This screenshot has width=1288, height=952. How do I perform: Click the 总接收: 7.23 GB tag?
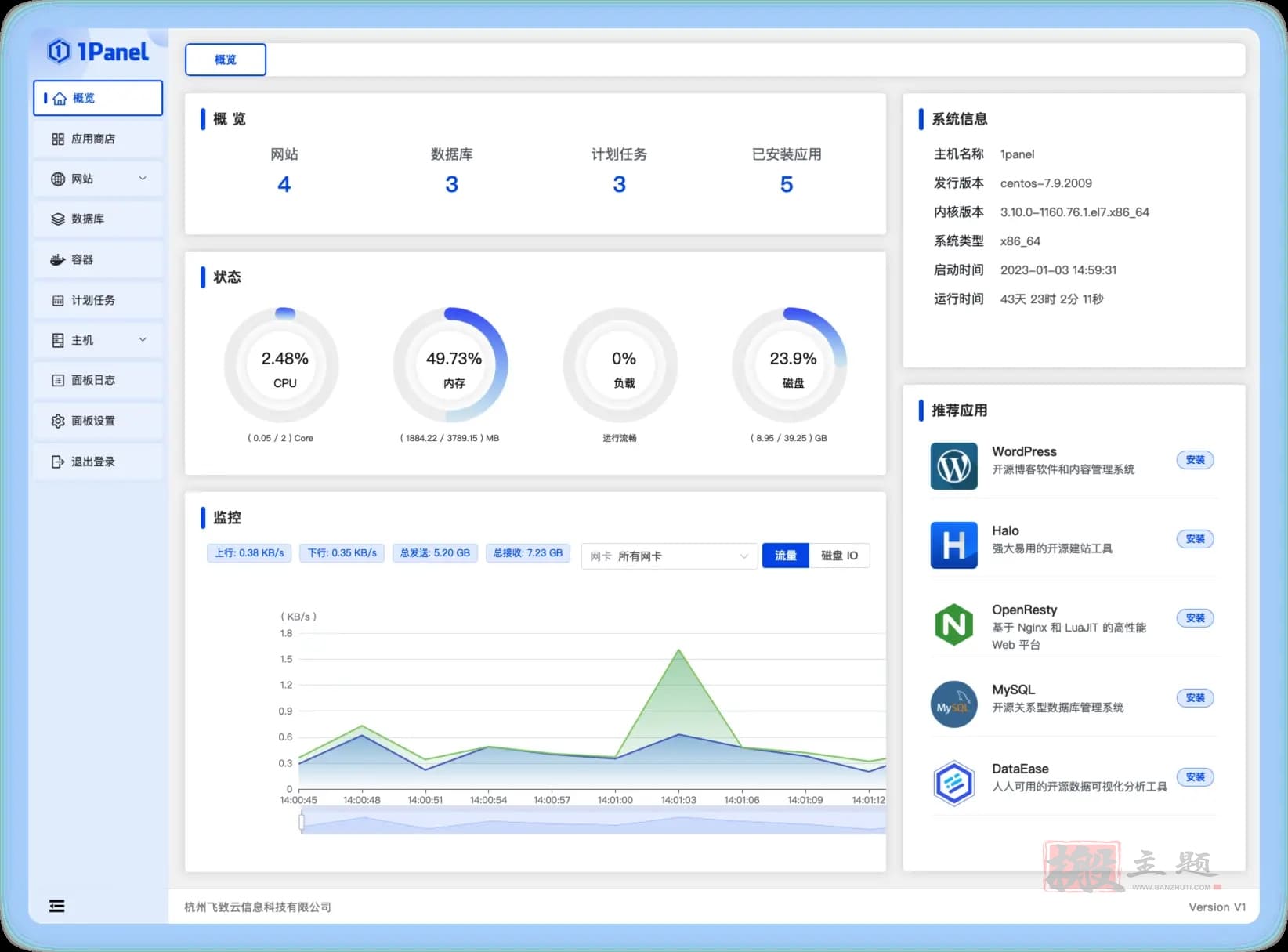[528, 553]
